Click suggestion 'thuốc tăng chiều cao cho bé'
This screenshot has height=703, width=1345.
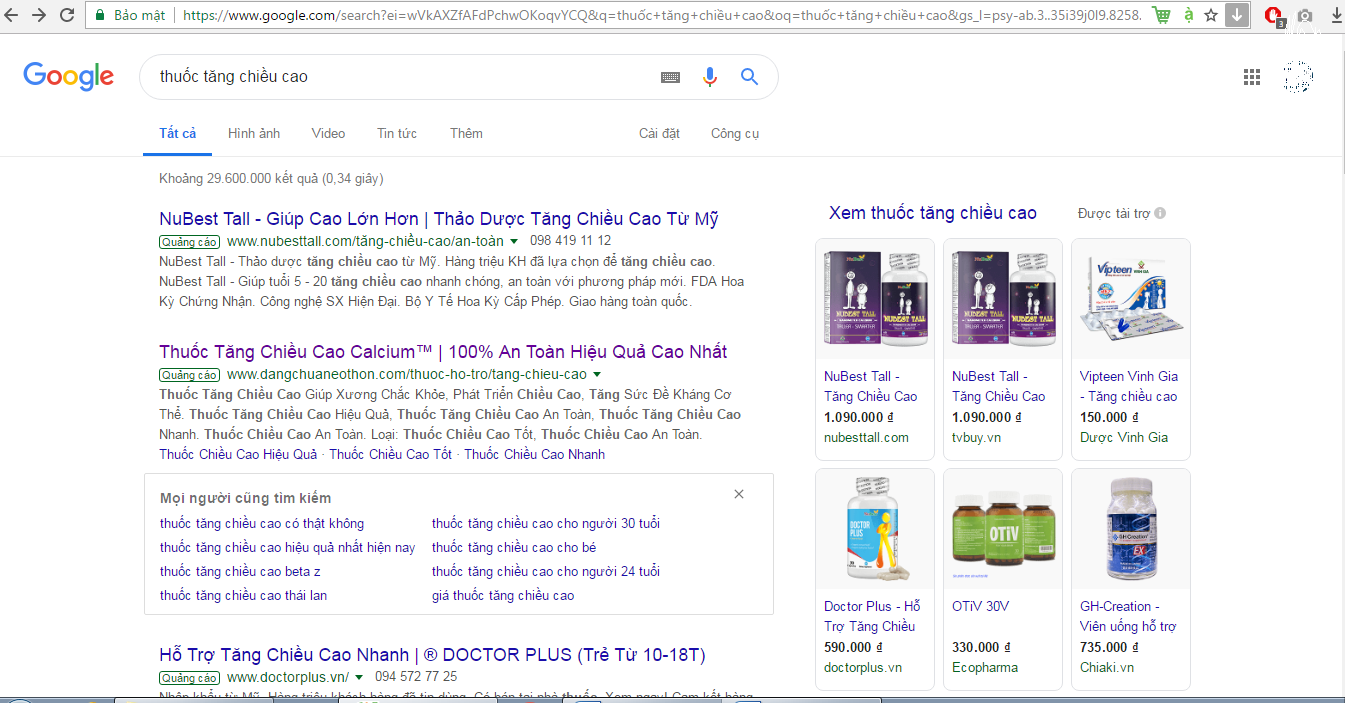(x=513, y=547)
